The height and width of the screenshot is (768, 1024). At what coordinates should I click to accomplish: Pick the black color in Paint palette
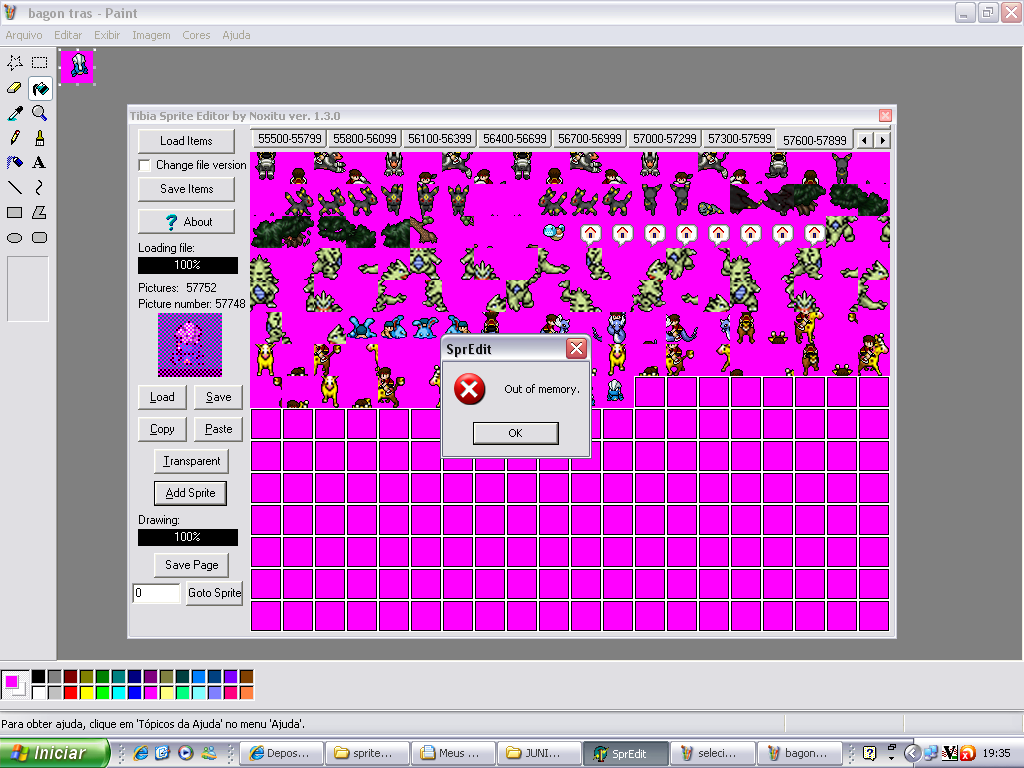click(39, 677)
